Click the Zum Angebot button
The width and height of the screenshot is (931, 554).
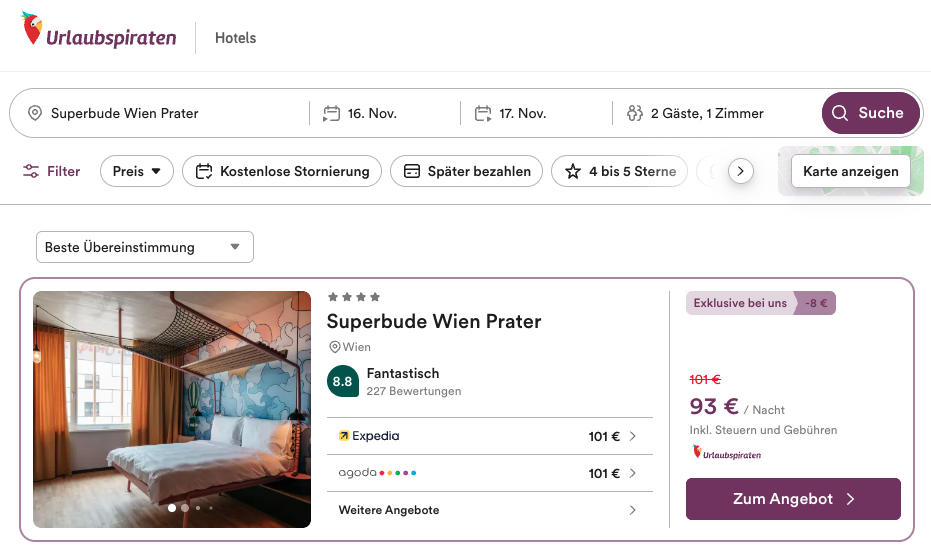pos(793,499)
